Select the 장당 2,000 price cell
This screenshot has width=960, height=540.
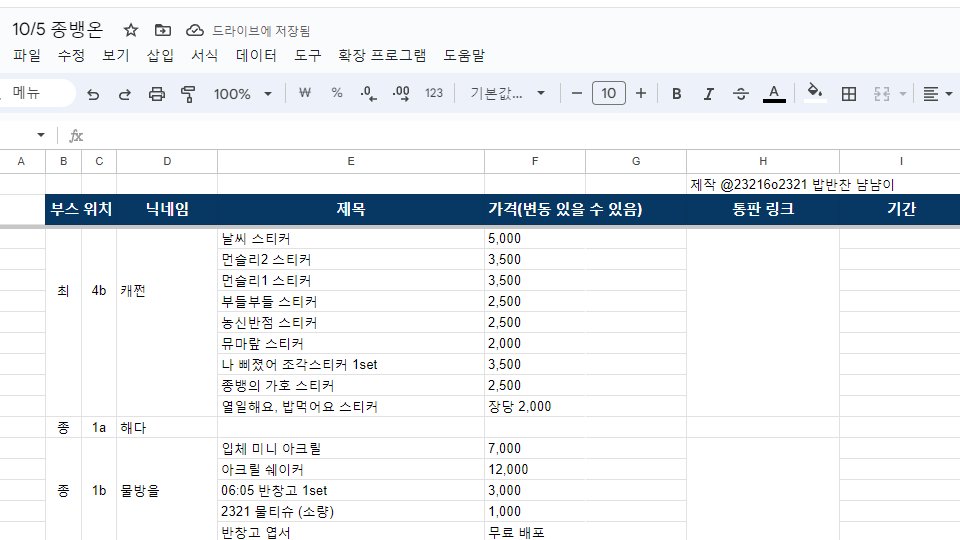pos(535,407)
